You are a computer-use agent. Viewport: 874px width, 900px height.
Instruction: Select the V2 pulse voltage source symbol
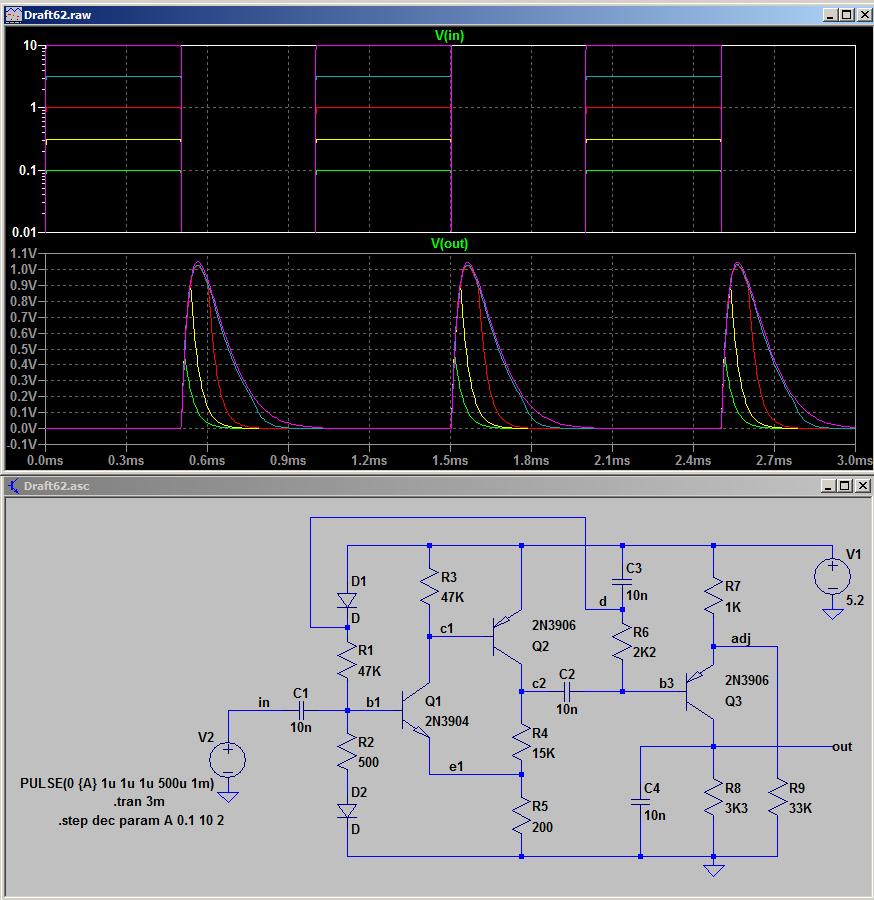tap(228, 760)
